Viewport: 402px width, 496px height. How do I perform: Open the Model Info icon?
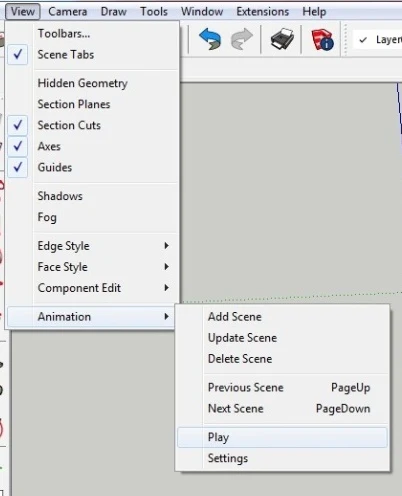pyautogui.click(x=322, y=40)
